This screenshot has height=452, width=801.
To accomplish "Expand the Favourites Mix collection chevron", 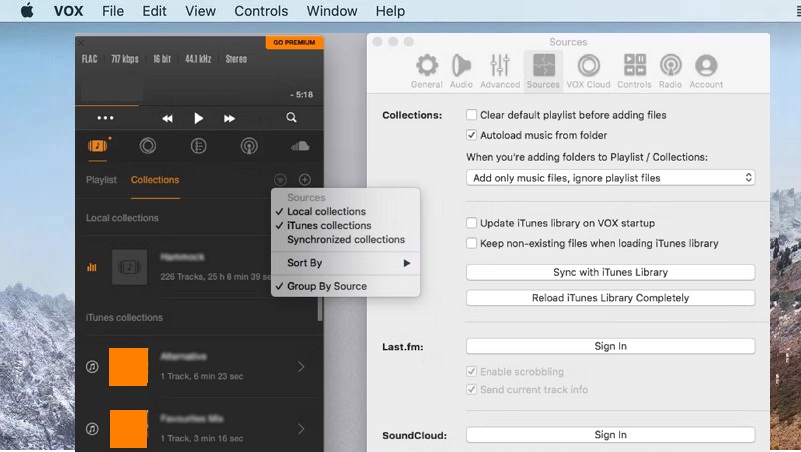I will click(301, 429).
